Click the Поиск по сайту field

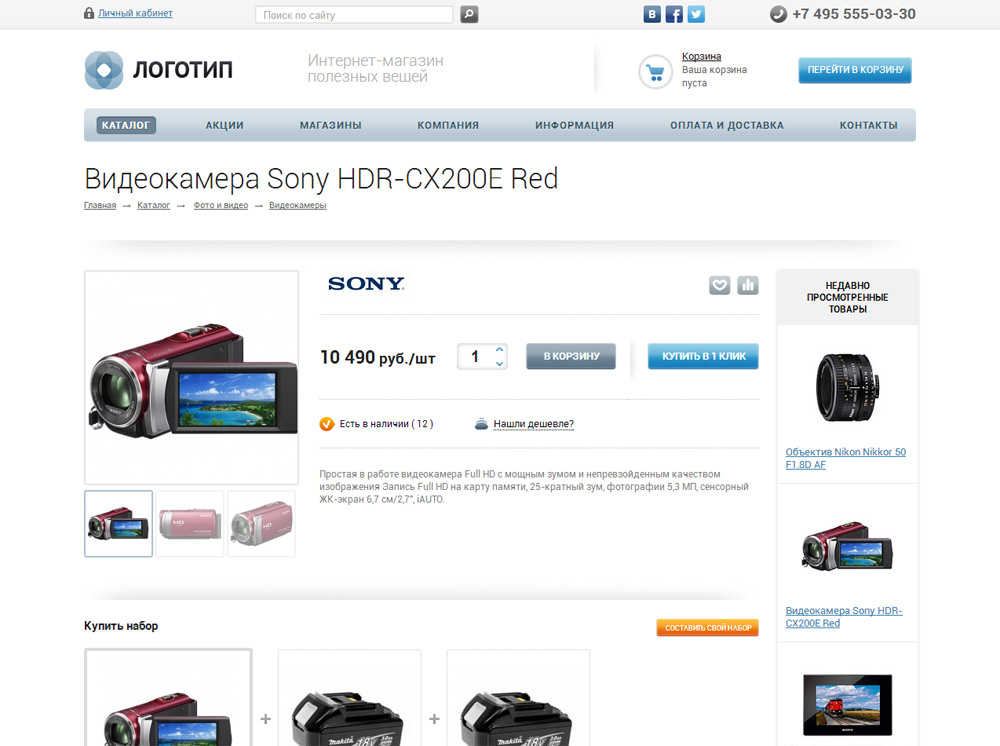click(x=354, y=15)
